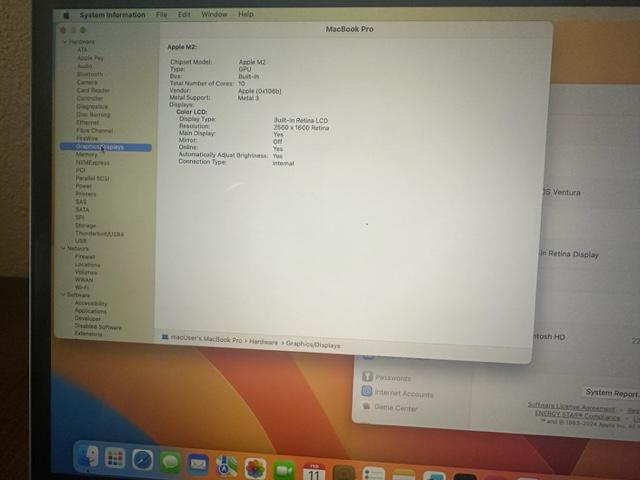This screenshot has height=480, width=640.
Task: Select ATA in the sidebar
Action: pyautogui.click(x=82, y=50)
